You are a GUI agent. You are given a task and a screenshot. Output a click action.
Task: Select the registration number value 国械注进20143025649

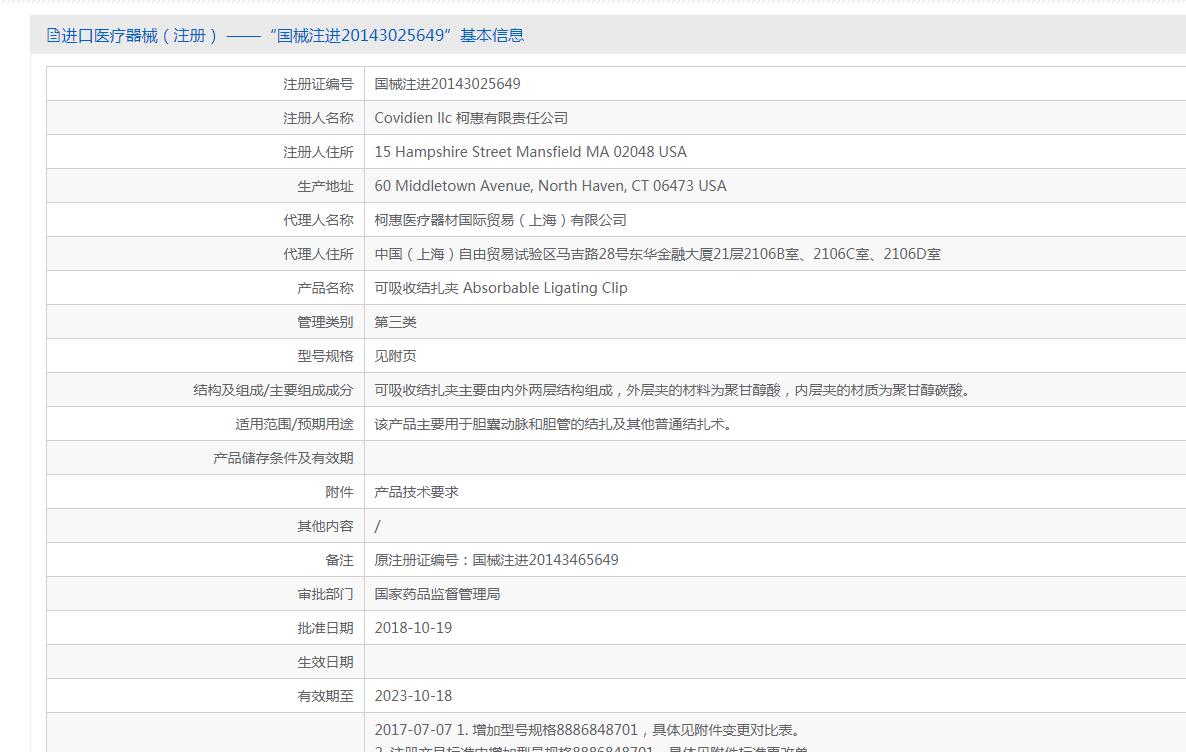pos(447,84)
